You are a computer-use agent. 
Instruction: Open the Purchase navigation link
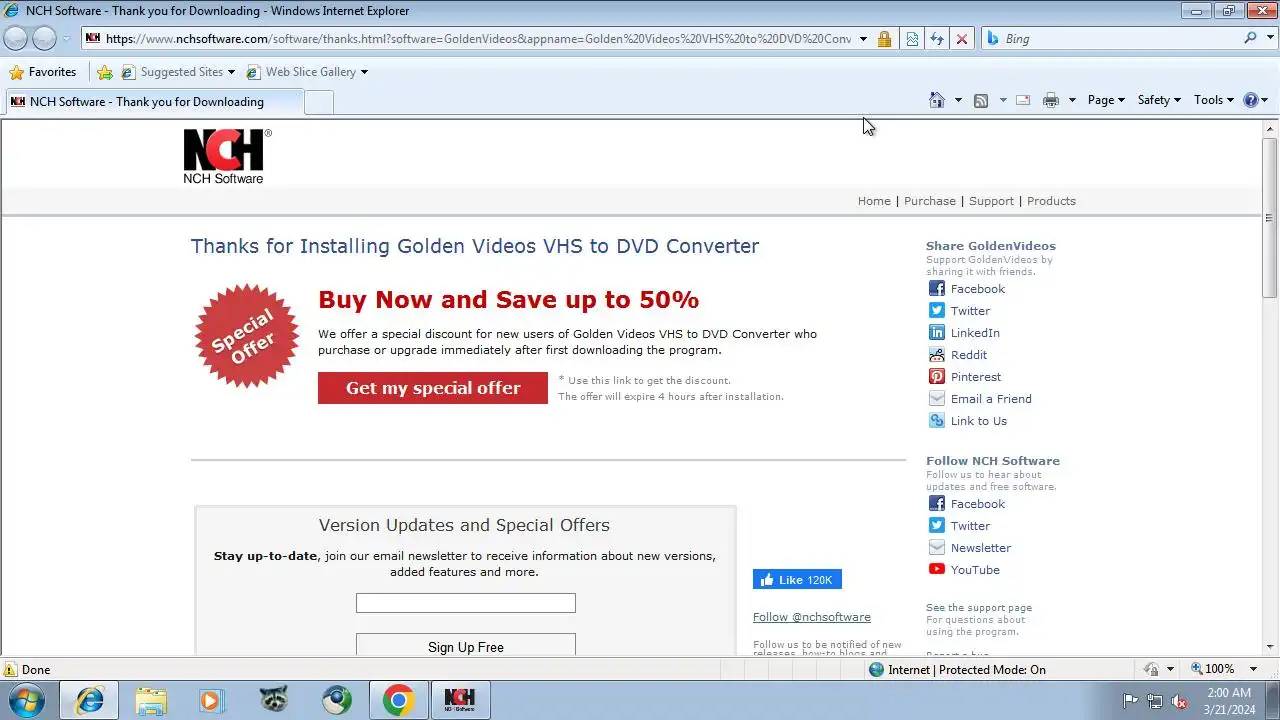930,201
